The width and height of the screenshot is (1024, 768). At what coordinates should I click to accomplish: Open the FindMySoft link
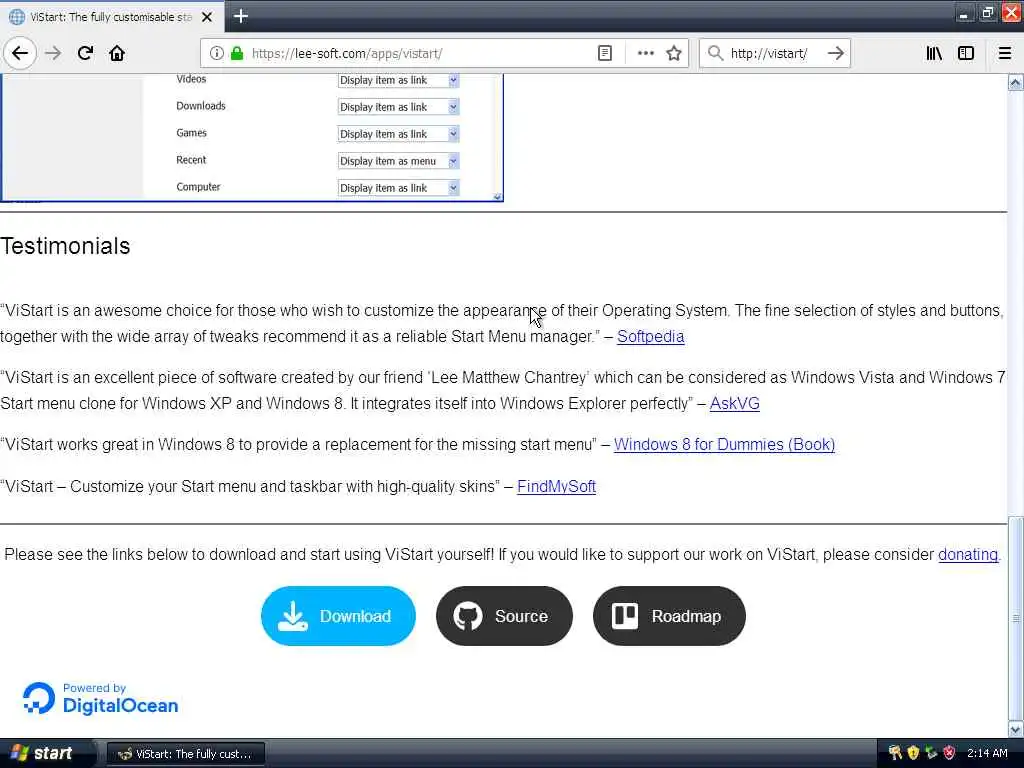click(x=556, y=487)
